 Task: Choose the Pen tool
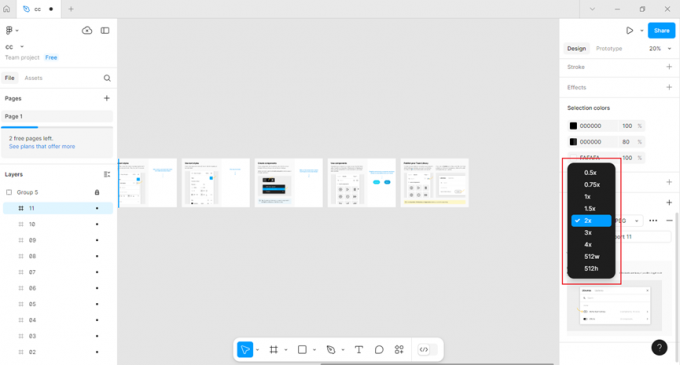331,349
